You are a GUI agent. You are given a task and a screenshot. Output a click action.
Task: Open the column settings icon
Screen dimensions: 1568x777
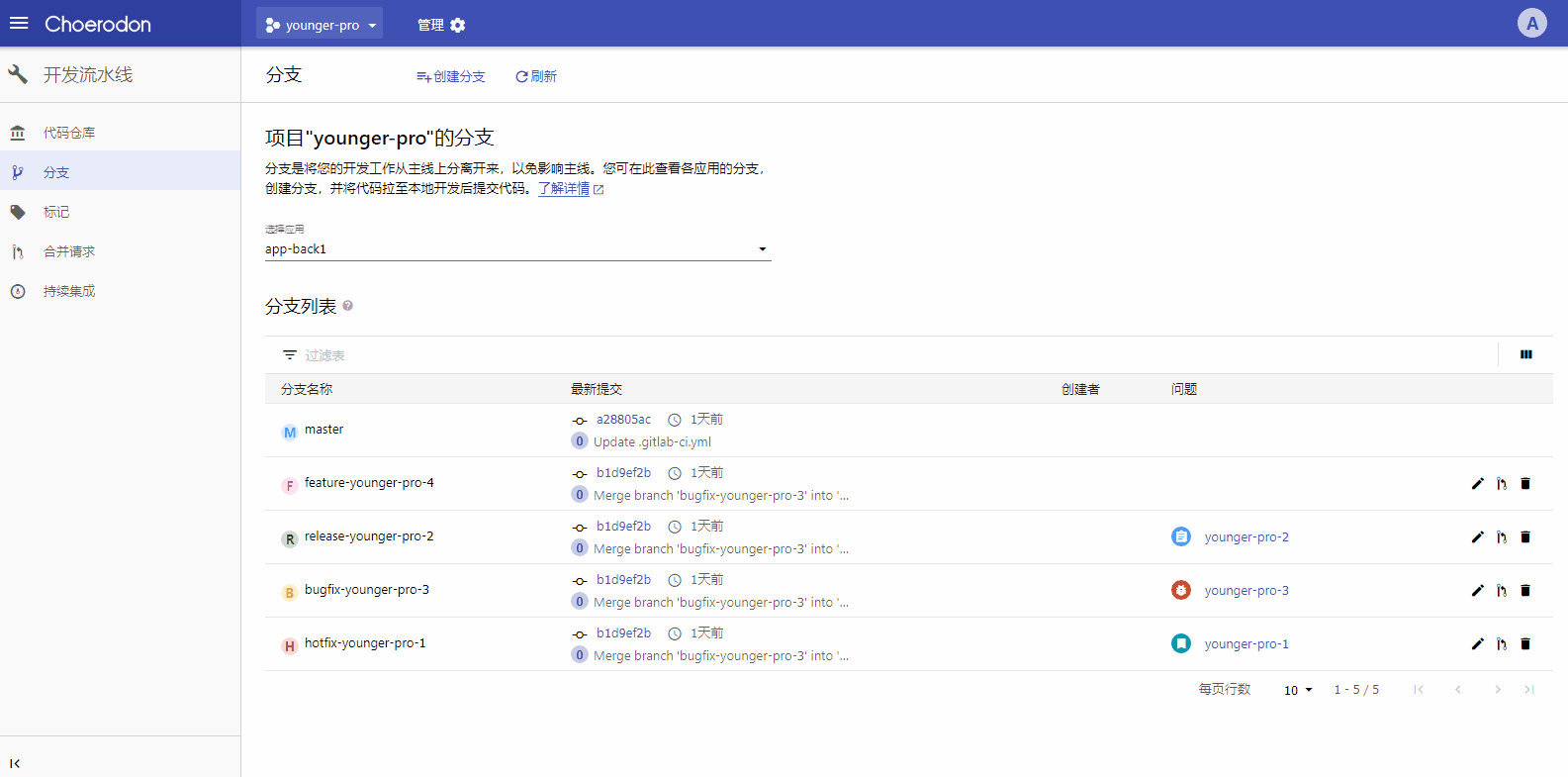coord(1526,354)
